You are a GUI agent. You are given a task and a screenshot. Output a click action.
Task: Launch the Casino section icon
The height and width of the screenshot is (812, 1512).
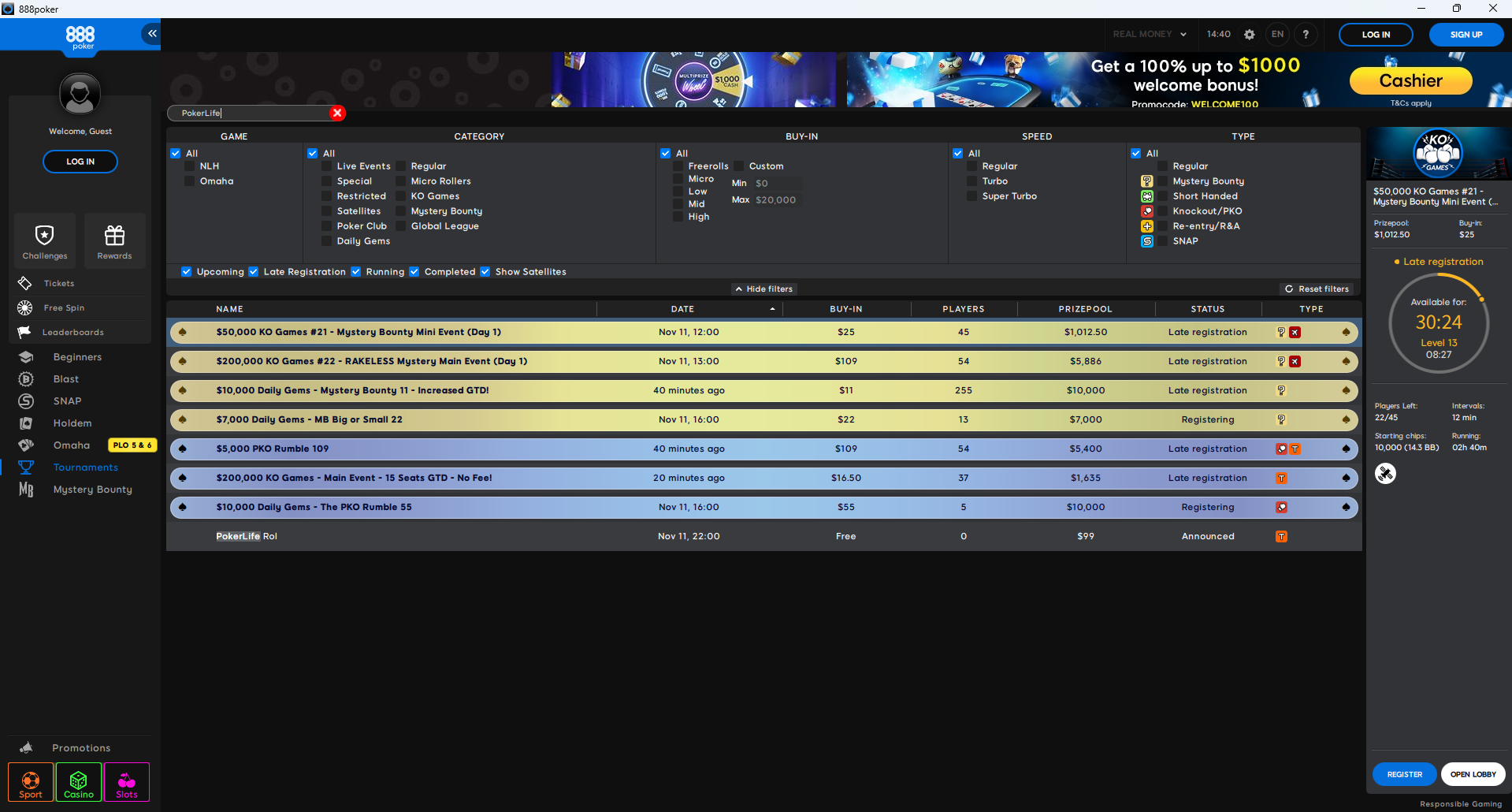tap(78, 781)
